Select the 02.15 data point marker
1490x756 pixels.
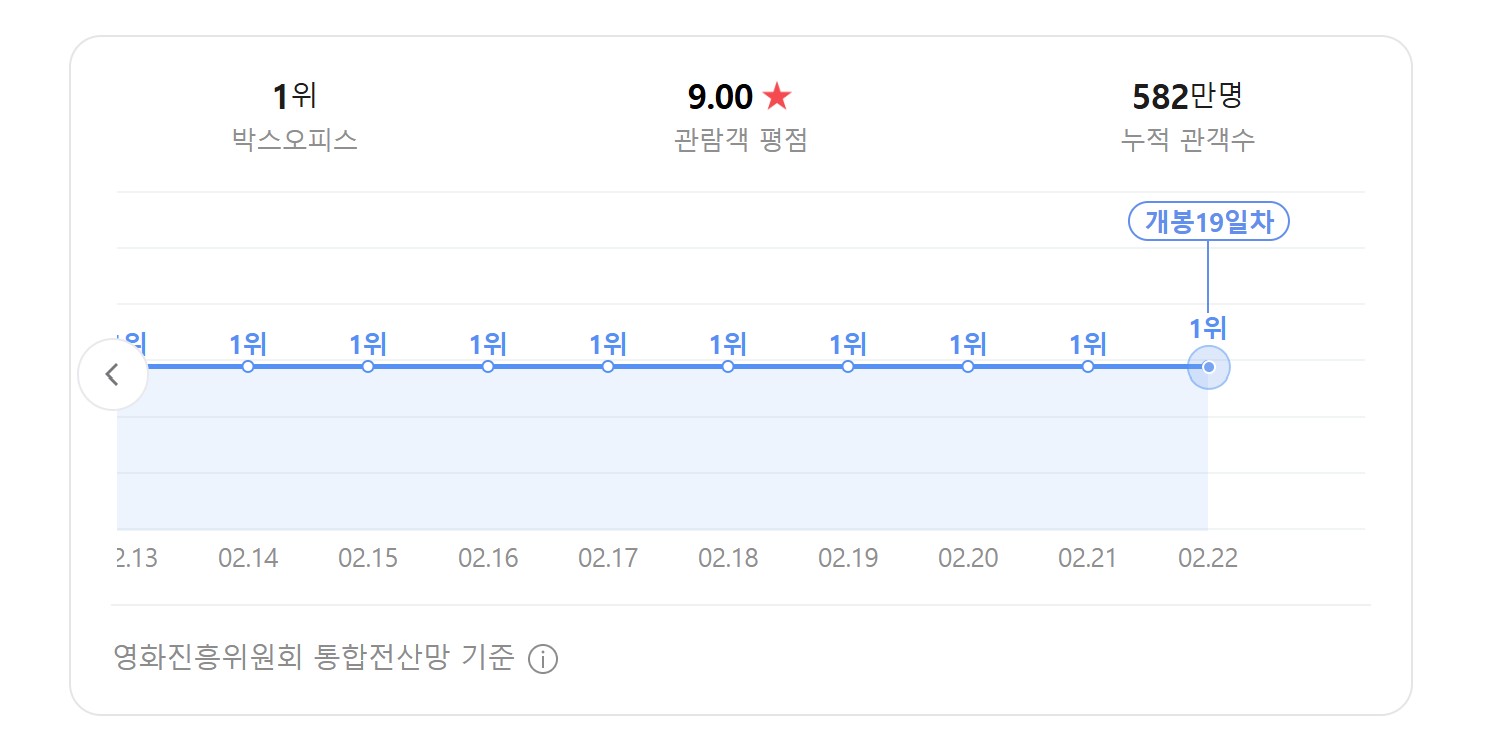click(x=368, y=367)
